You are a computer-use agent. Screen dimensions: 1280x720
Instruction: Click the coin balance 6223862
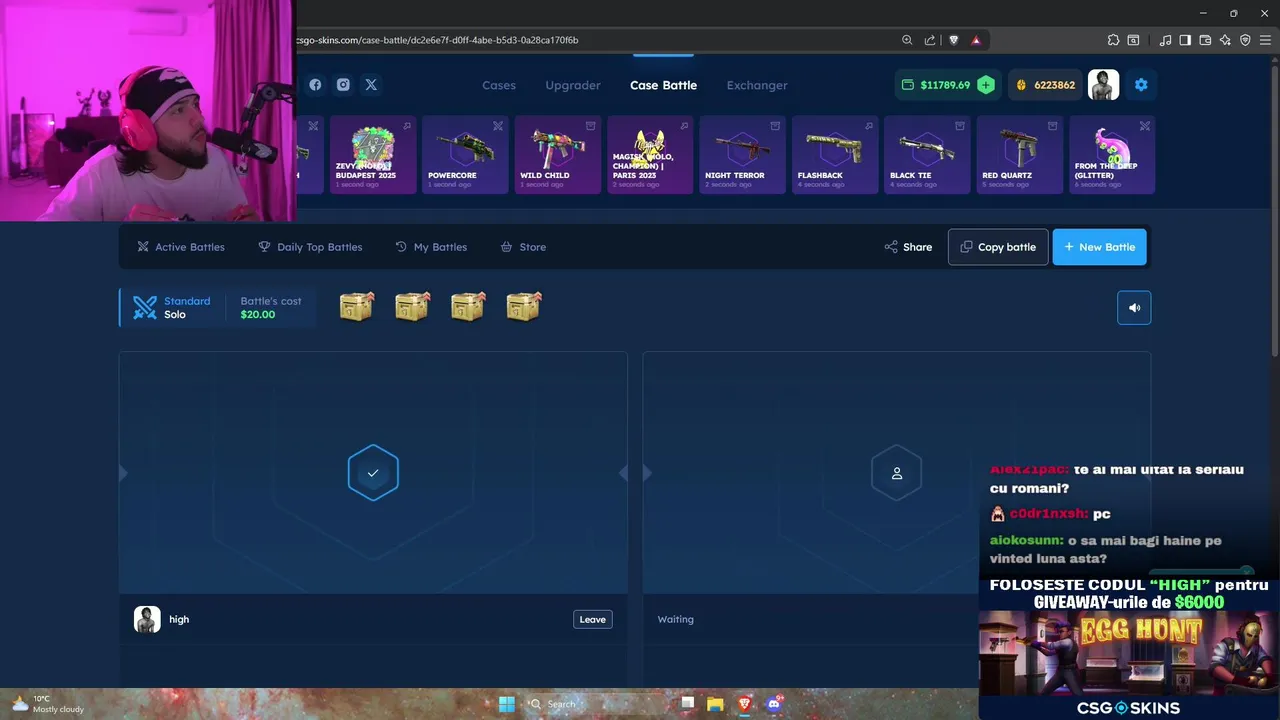[x=1044, y=85]
